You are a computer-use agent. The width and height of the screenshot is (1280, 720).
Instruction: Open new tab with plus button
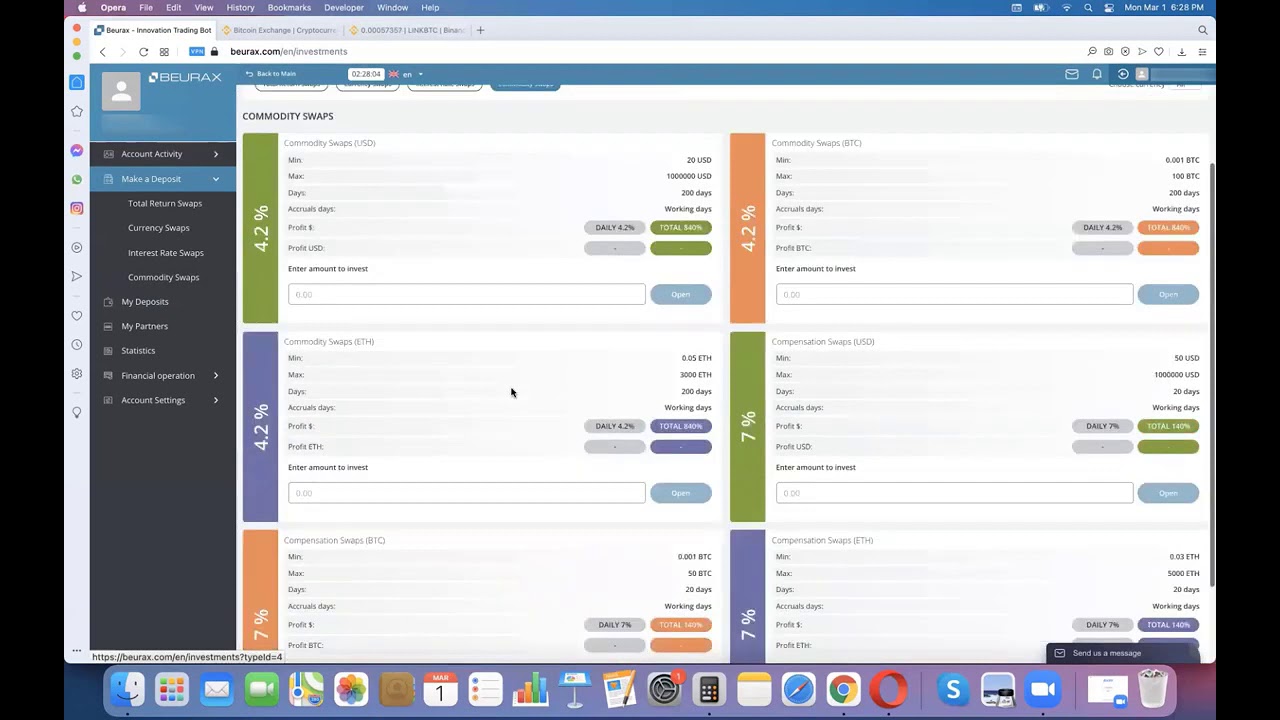click(480, 30)
